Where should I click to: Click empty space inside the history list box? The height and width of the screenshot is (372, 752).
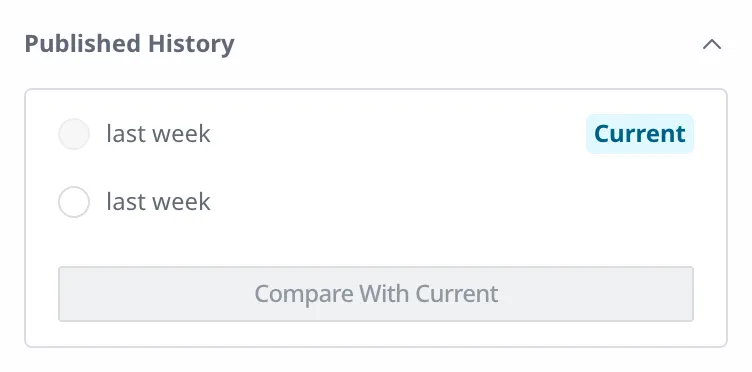click(432, 240)
